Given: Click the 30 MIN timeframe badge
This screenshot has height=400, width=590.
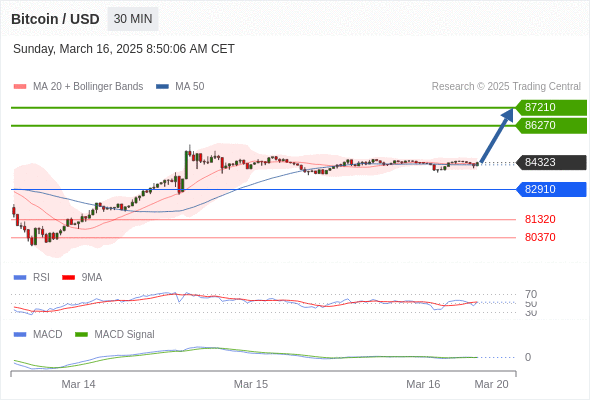Looking at the screenshot, I should pyautogui.click(x=133, y=19).
